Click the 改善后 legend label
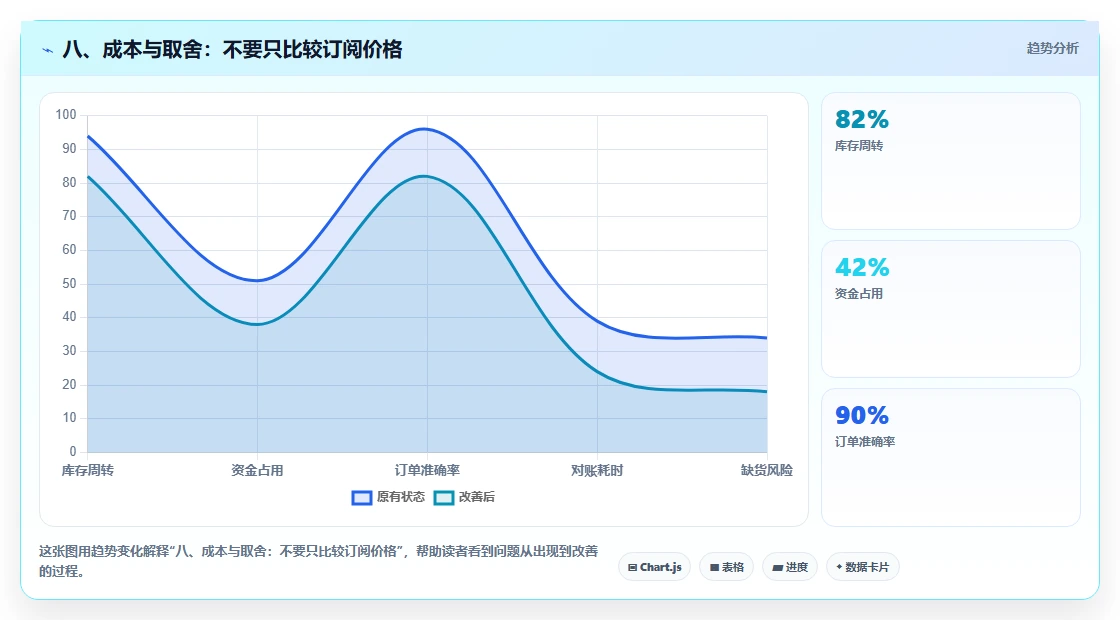Screen dimensions: 1120x620 (x=476, y=497)
